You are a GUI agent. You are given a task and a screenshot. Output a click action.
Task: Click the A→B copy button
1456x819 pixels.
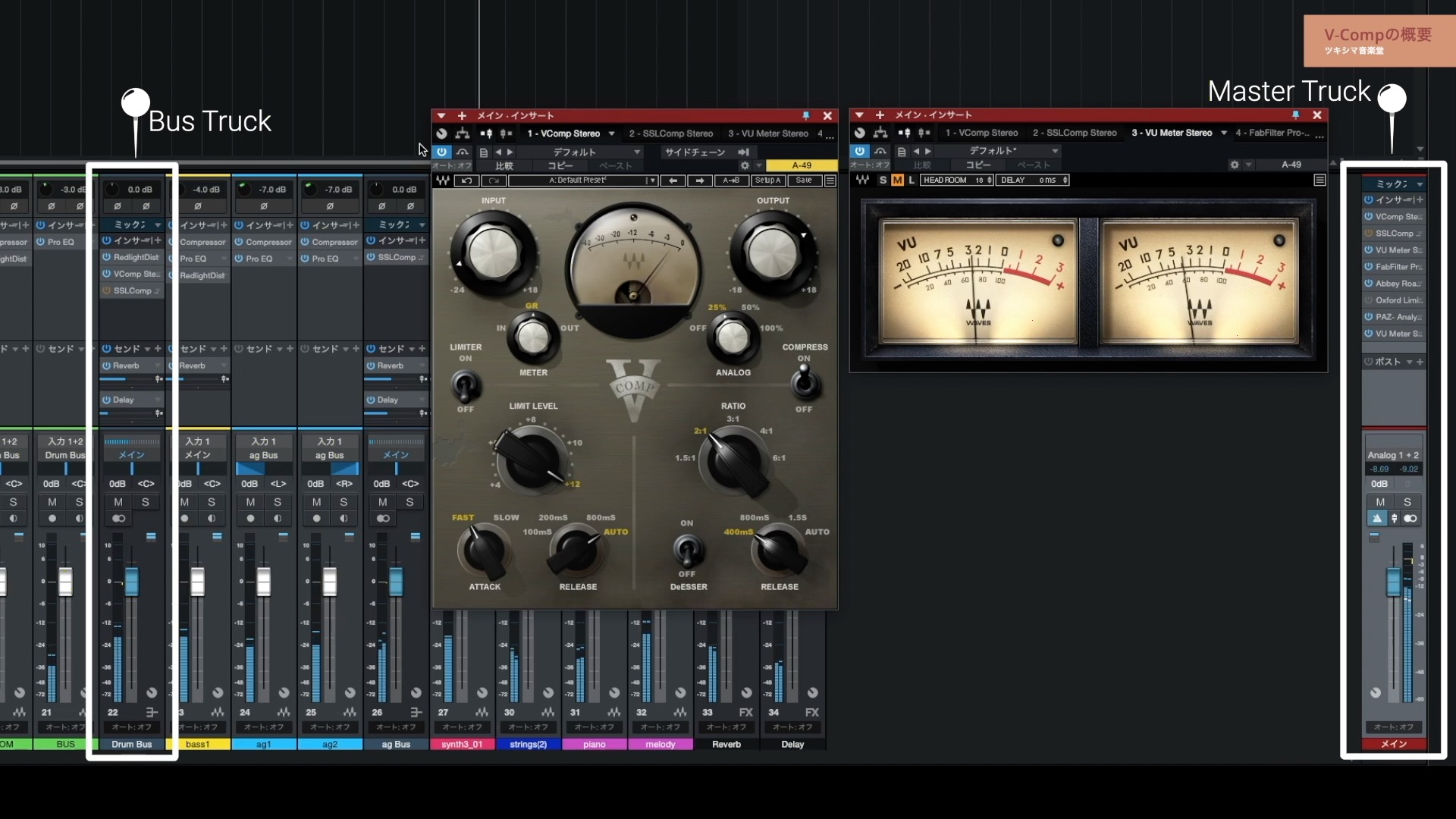(x=731, y=180)
